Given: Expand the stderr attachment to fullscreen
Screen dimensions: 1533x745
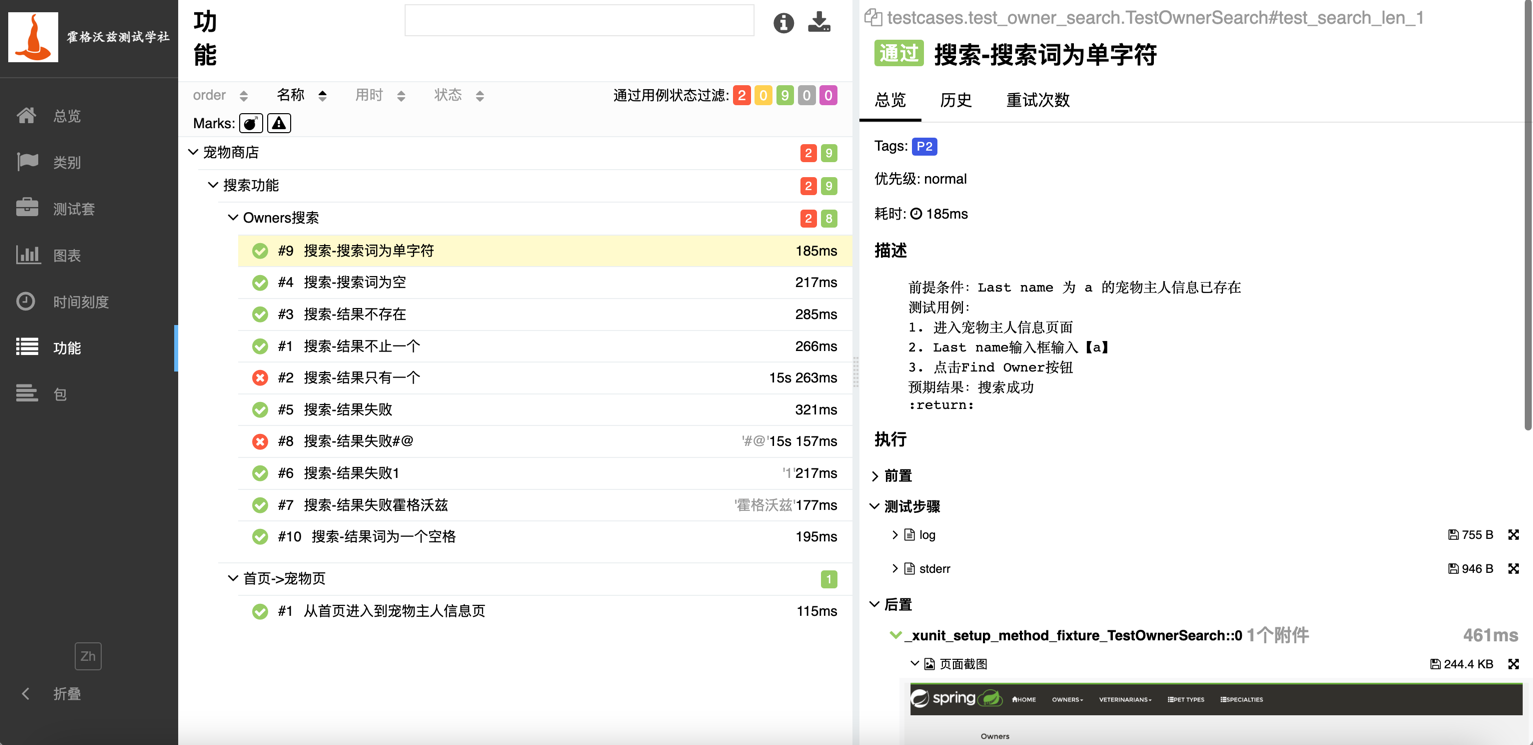Looking at the screenshot, I should coord(1513,569).
